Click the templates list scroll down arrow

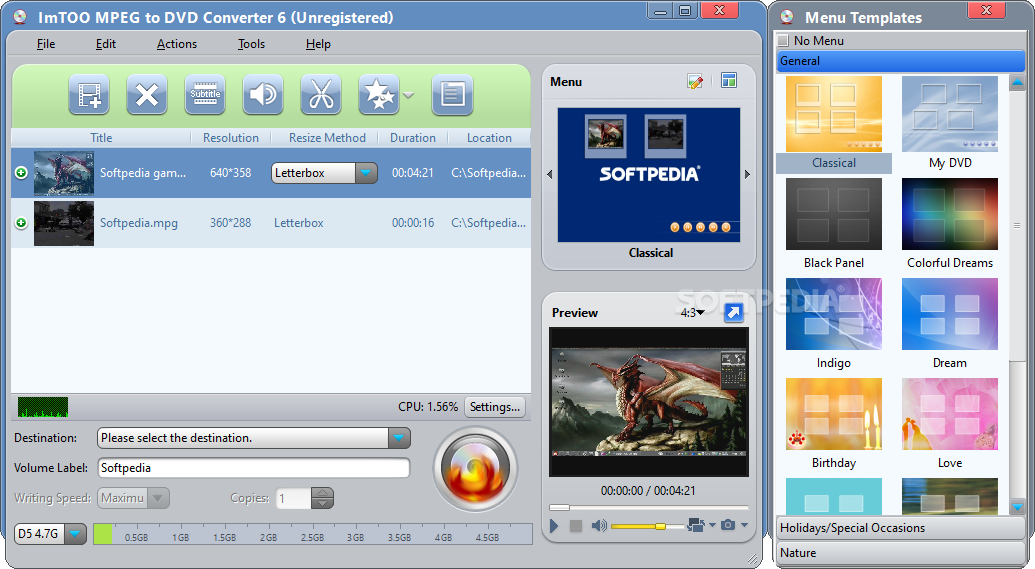[x=1017, y=507]
